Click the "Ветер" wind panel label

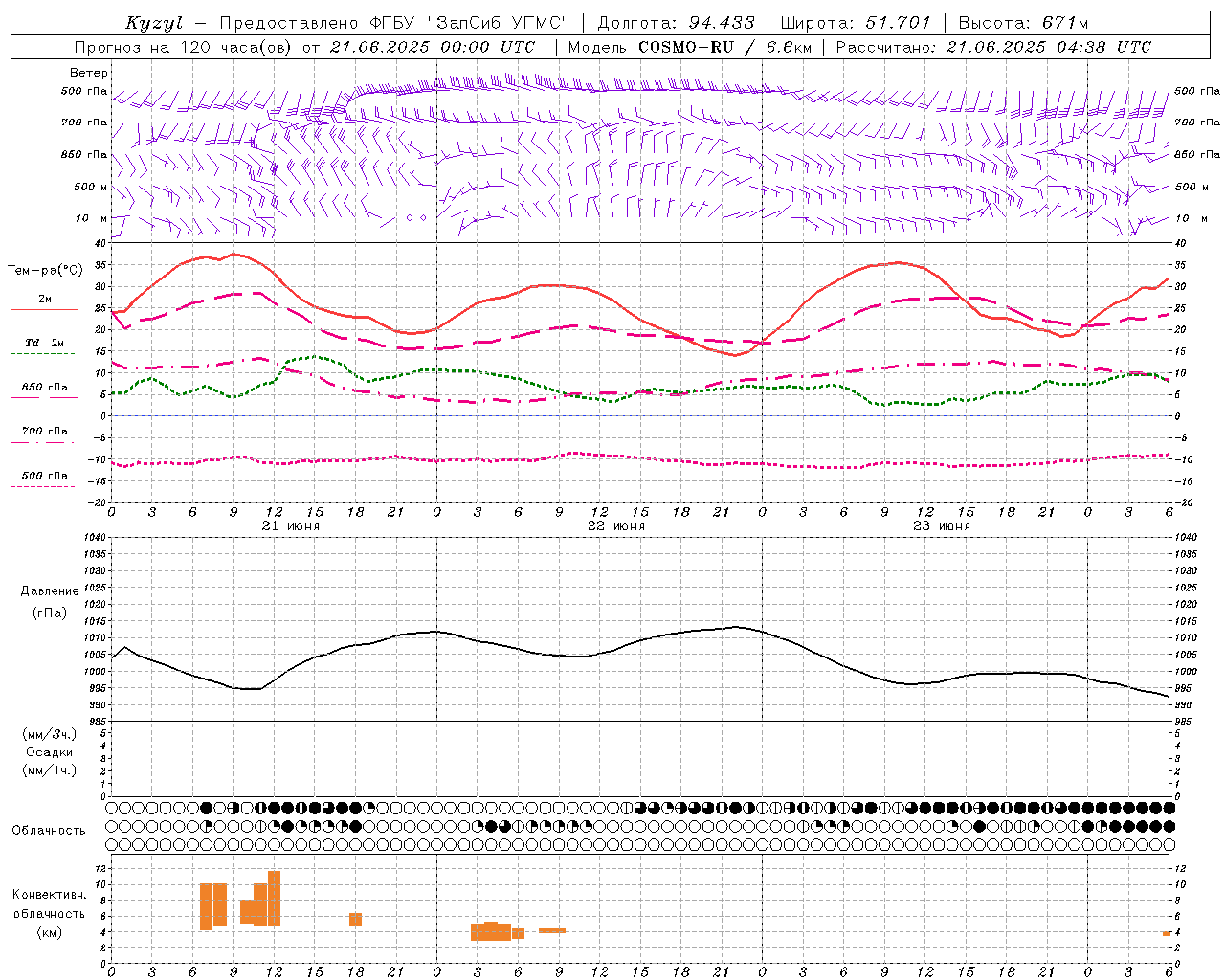point(89,73)
